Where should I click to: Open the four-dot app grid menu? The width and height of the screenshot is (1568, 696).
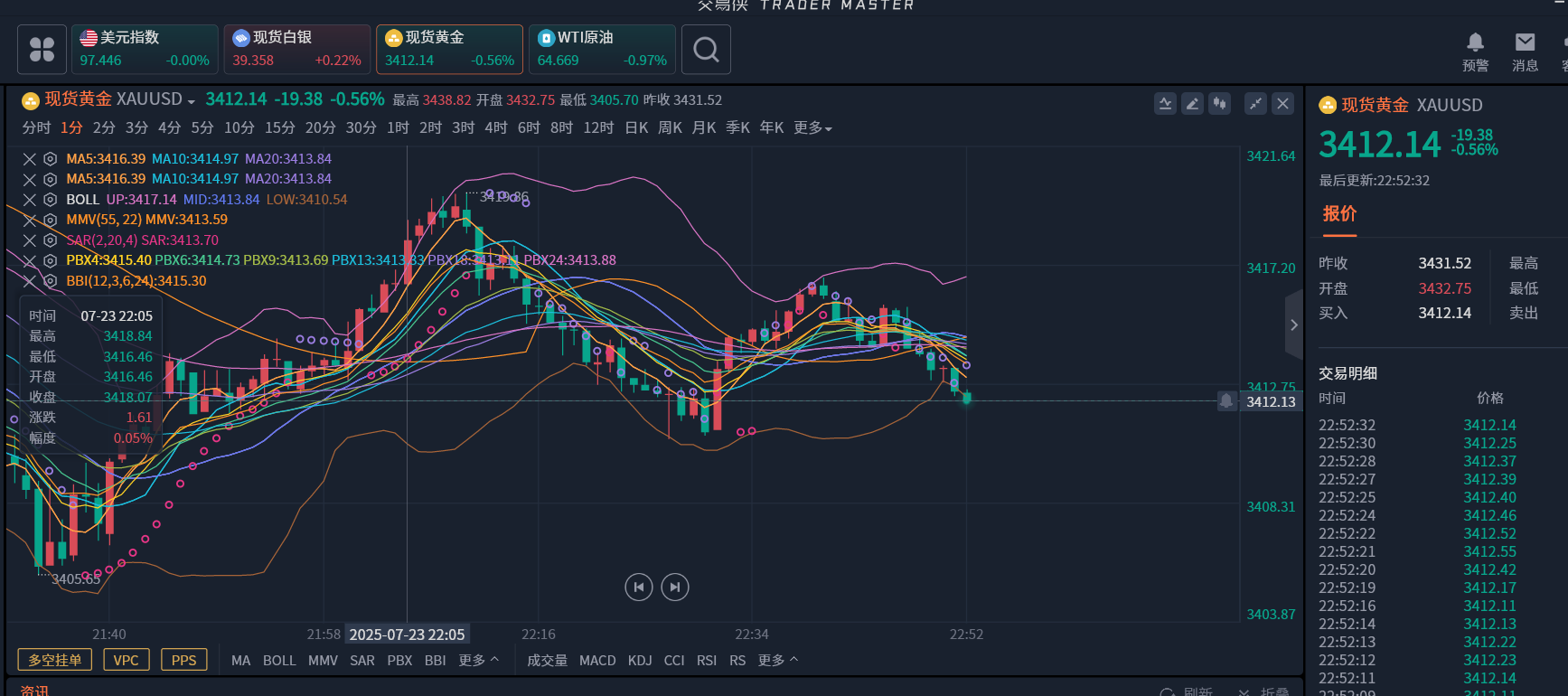coord(42,49)
